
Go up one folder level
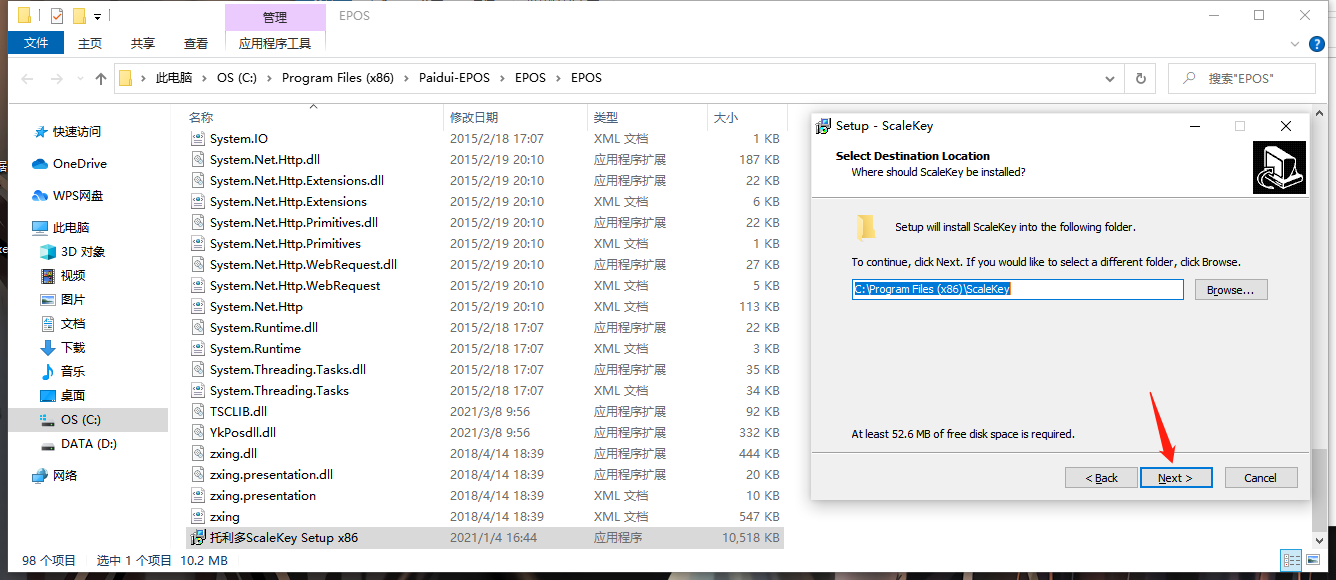click(x=100, y=78)
